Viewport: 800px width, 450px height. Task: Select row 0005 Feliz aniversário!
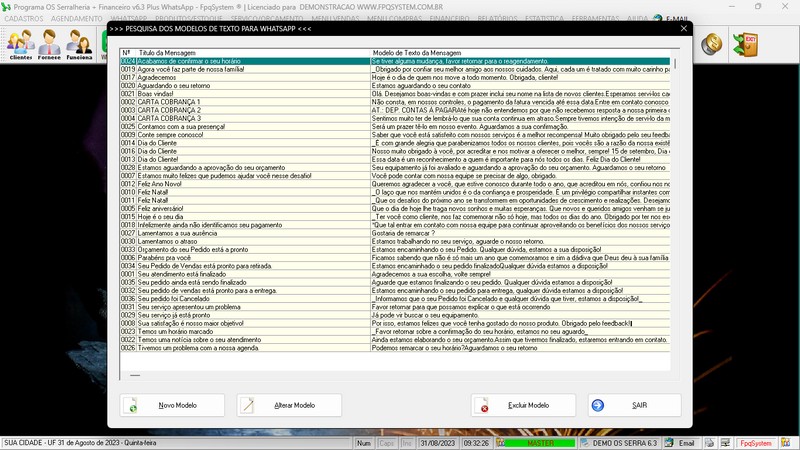395,209
